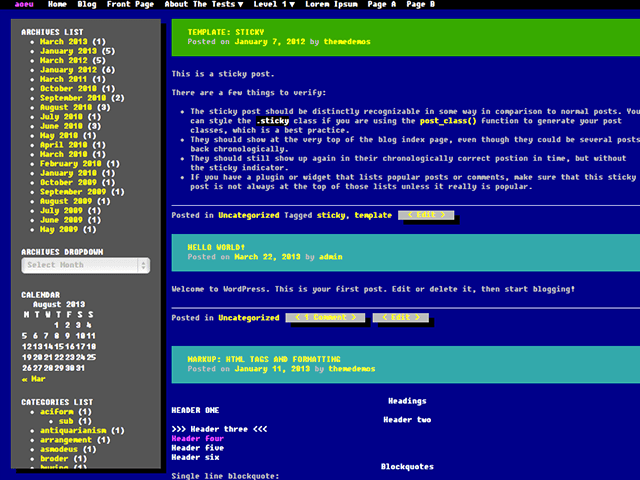Screen dimensions: 640x480
Task: Open Uncategorized category under Hello World post
Action: click(249, 318)
